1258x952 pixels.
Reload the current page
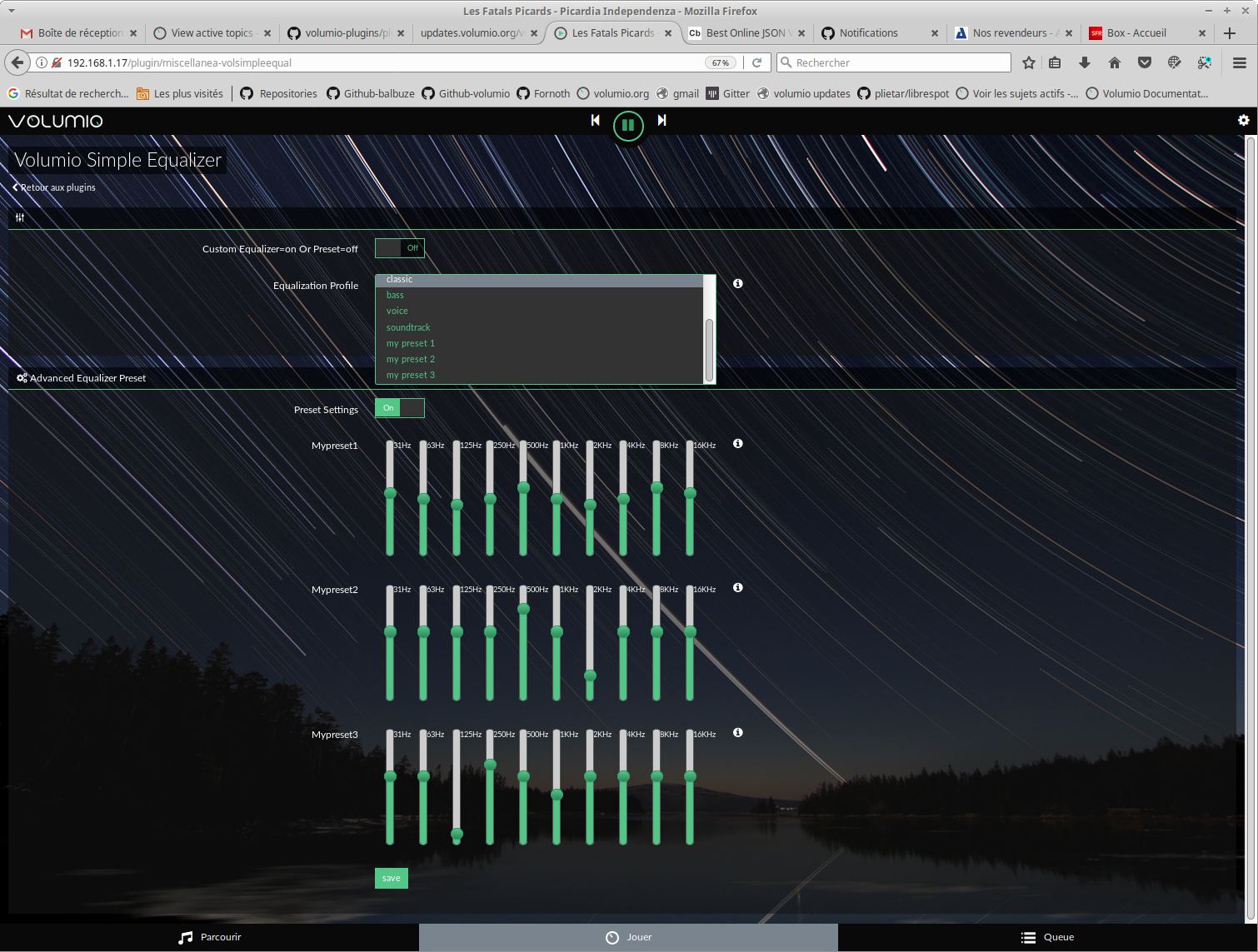coord(756,62)
